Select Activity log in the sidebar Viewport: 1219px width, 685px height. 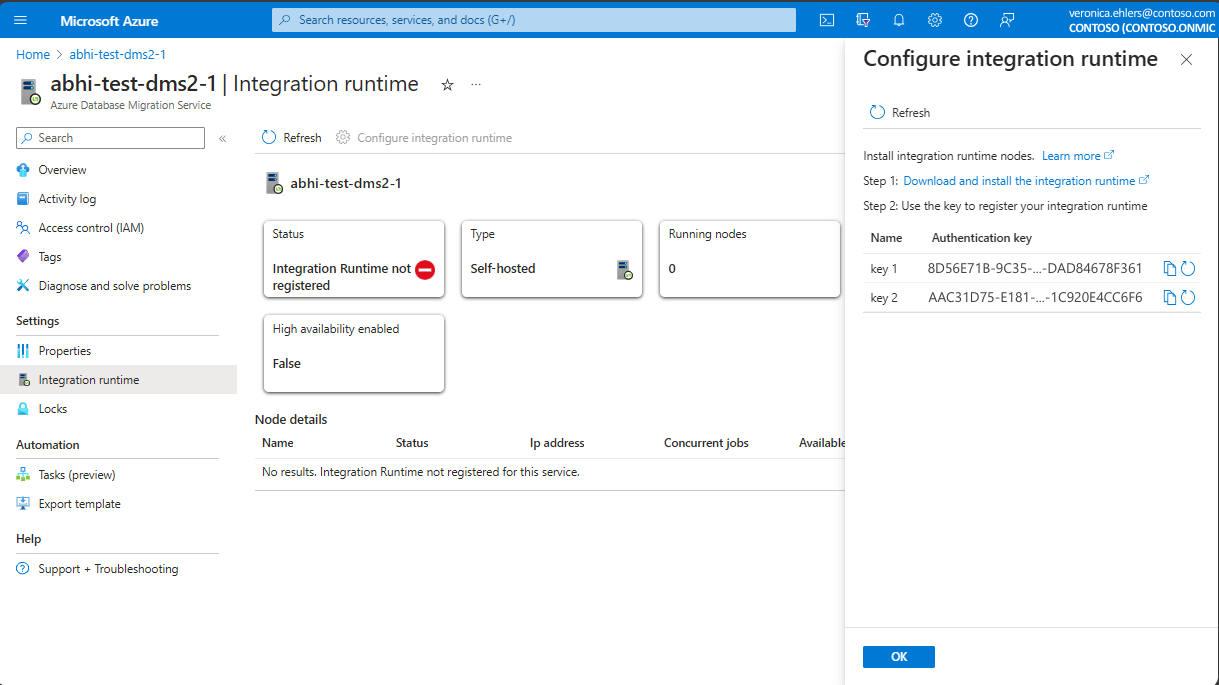pyautogui.click(x=69, y=198)
